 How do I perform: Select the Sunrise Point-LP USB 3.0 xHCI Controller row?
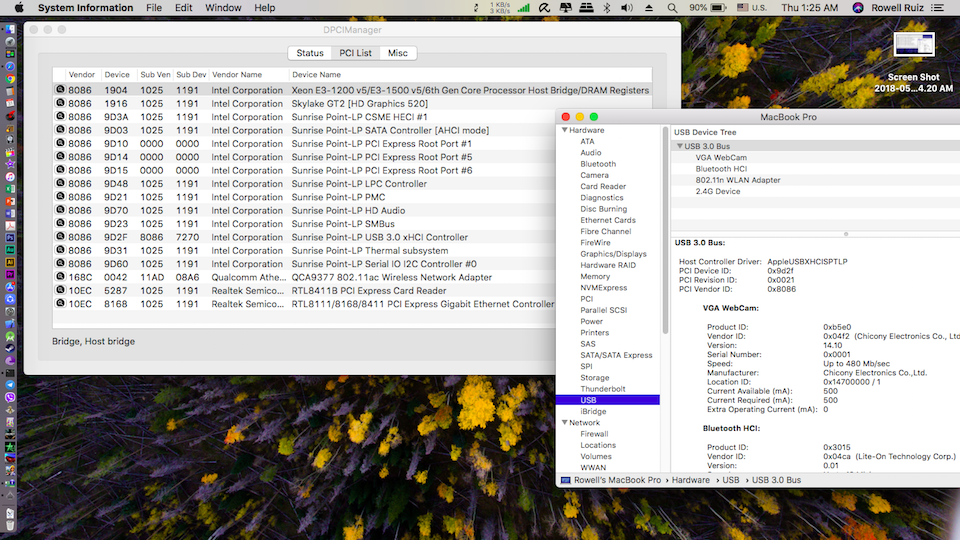click(x=304, y=237)
